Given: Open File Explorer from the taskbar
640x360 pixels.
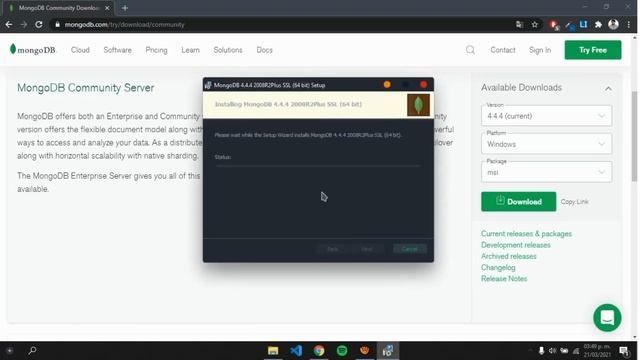Looking at the screenshot, I should coord(273,351).
